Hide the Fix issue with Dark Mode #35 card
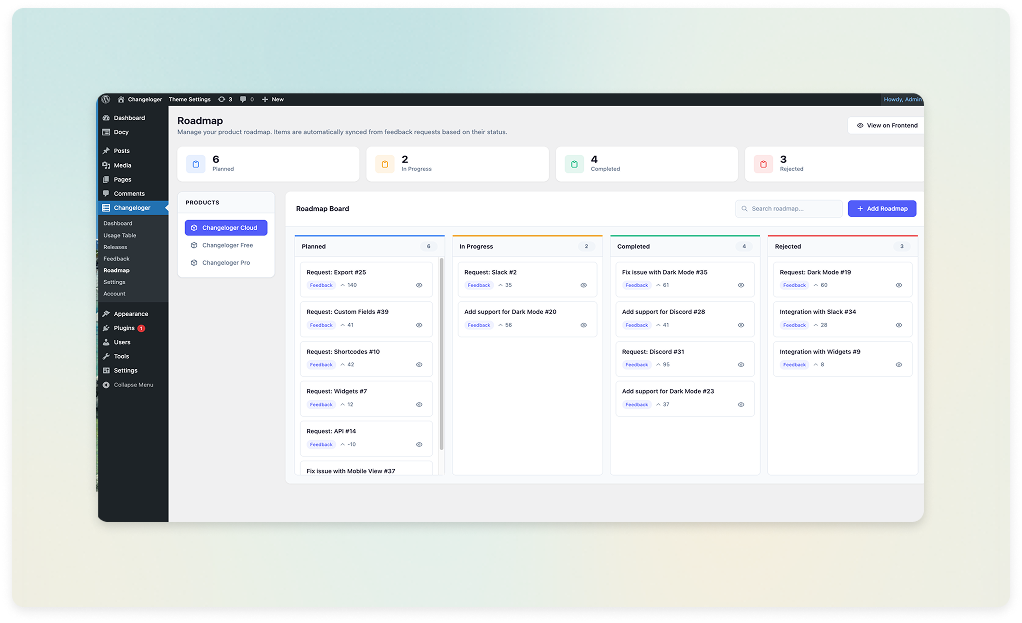 coord(741,284)
